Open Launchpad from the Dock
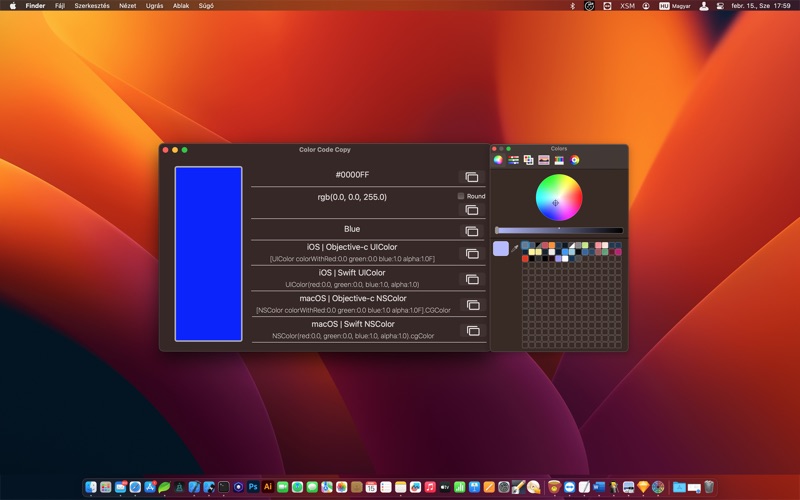Image resolution: width=800 pixels, height=500 pixels. (x=106, y=487)
